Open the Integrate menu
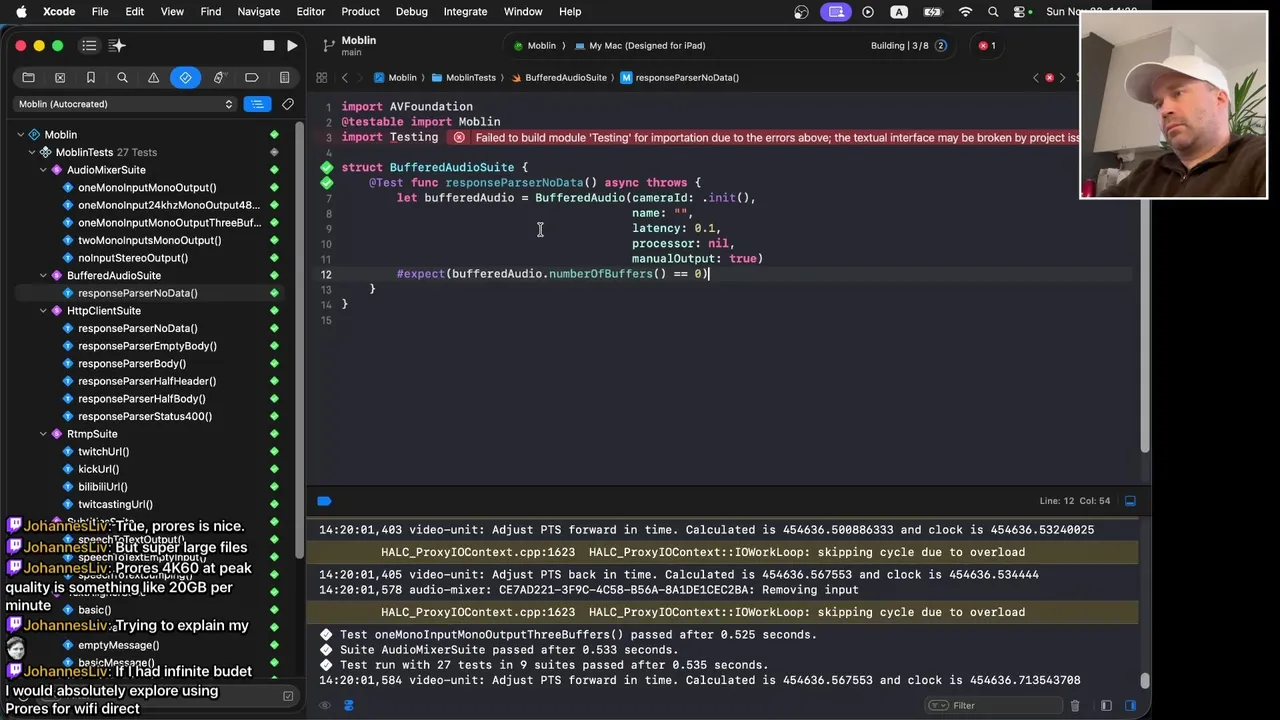 click(465, 11)
